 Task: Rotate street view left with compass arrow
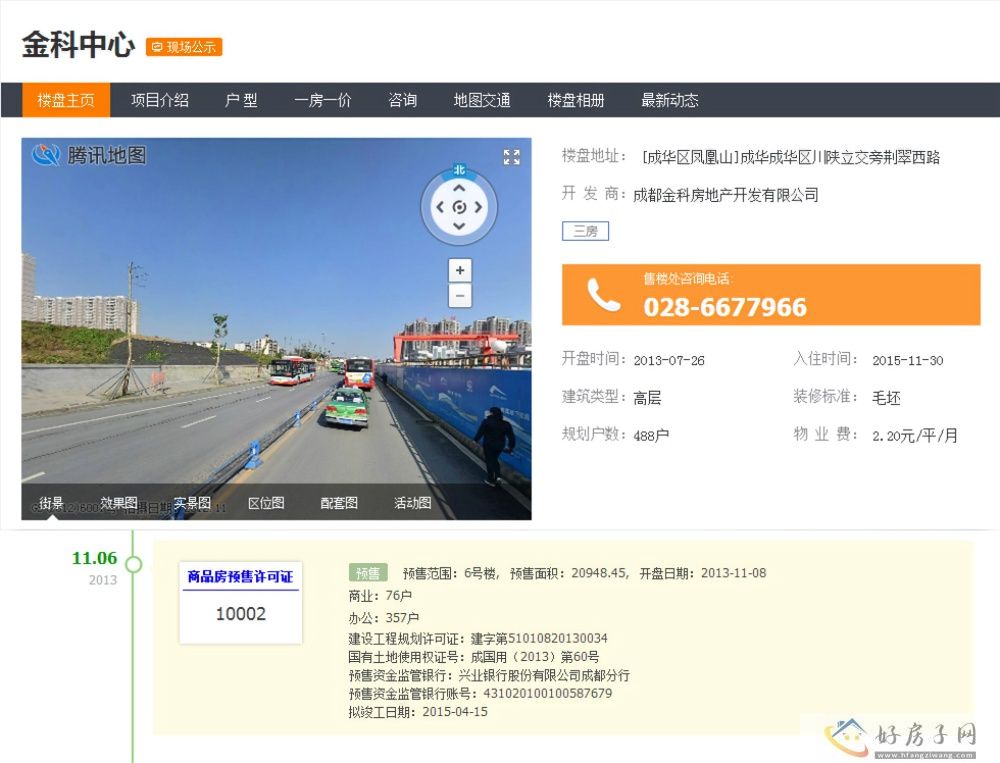(x=440, y=207)
